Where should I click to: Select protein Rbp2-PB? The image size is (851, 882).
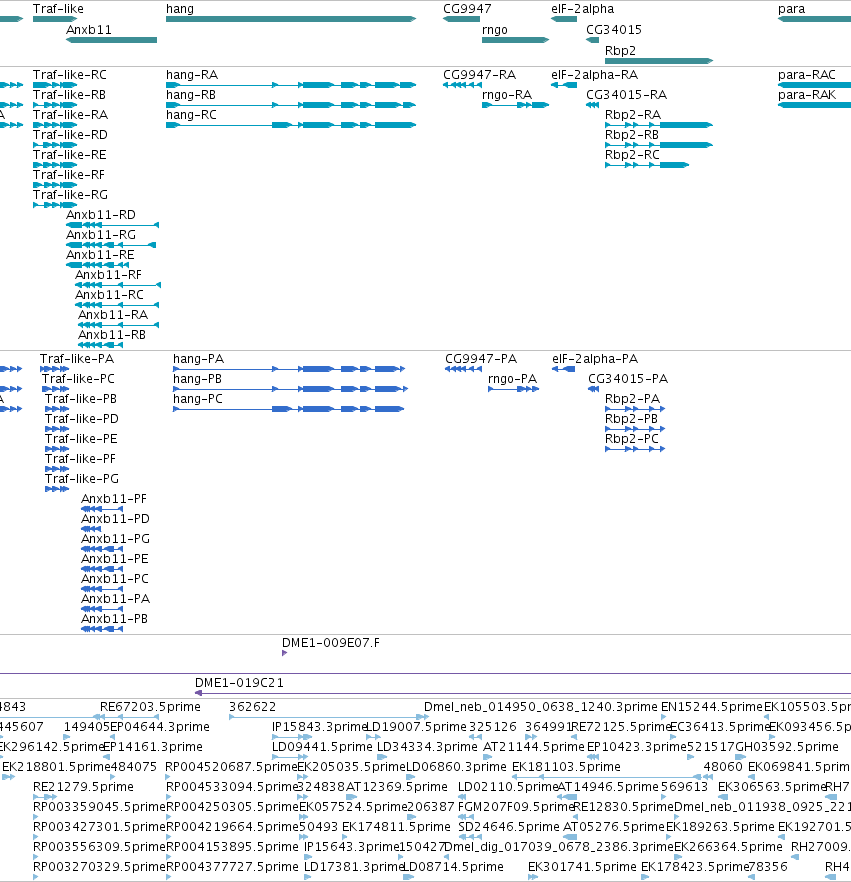pos(631,418)
